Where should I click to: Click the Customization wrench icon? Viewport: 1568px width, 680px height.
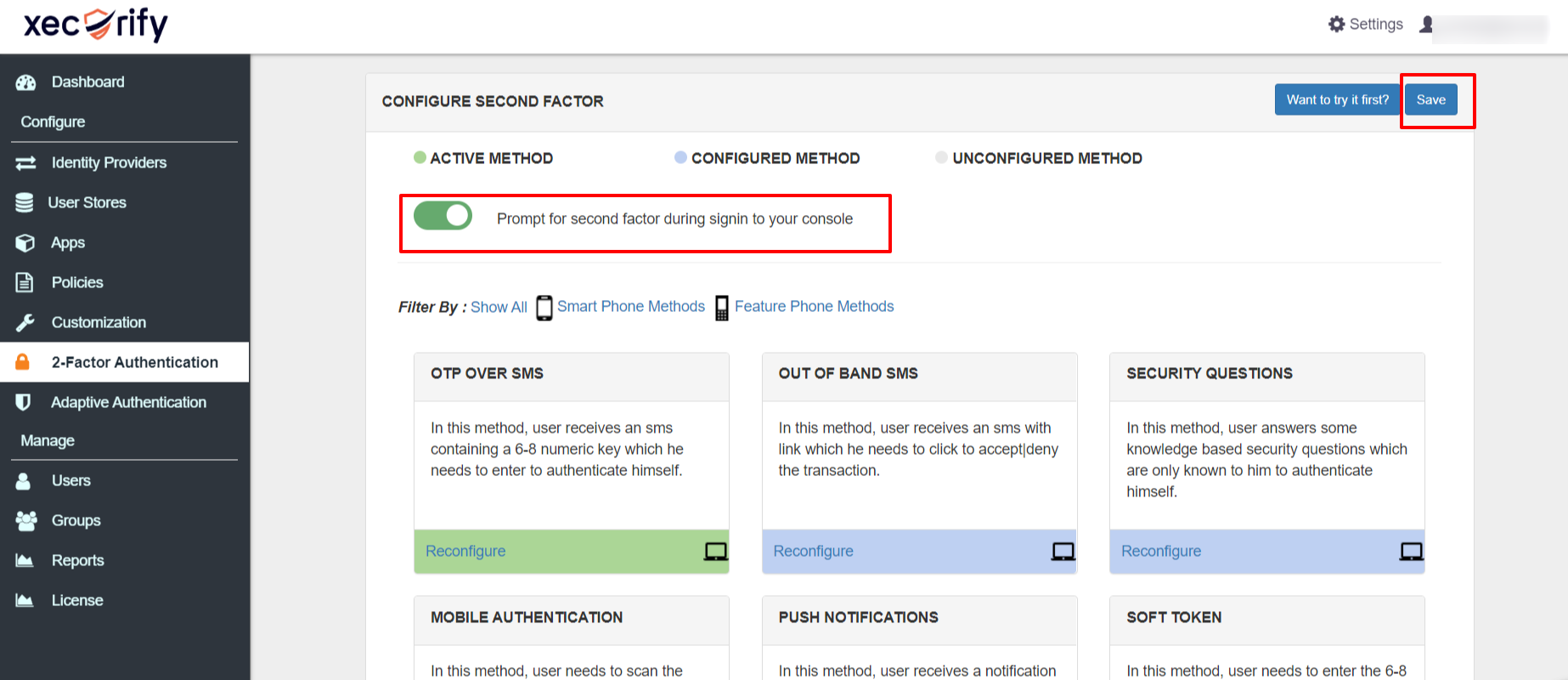pos(25,322)
